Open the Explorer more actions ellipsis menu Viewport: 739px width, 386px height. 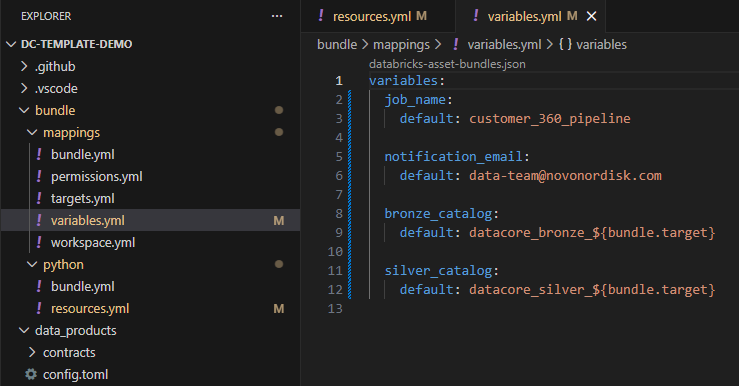[277, 16]
